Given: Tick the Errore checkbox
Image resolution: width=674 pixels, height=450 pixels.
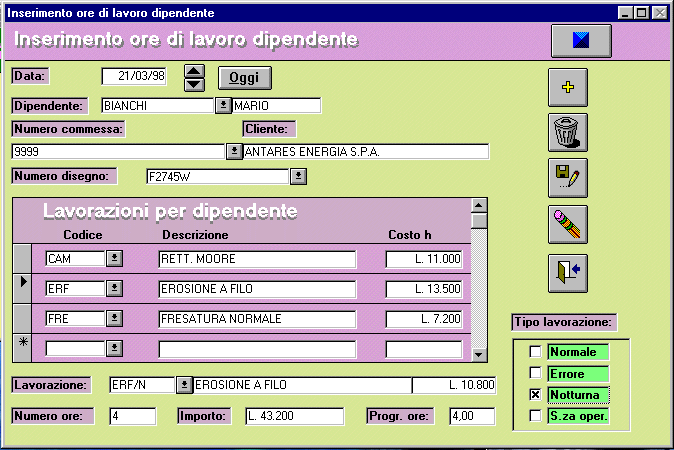Looking at the screenshot, I should pyautogui.click(x=535, y=373).
